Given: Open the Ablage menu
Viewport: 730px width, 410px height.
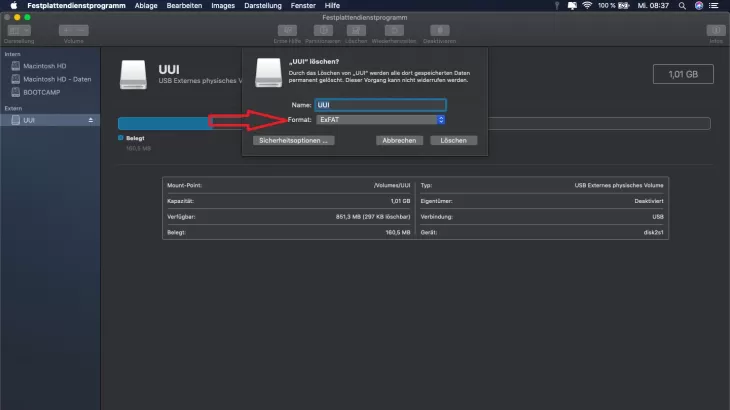Looking at the screenshot, I should [144, 5].
